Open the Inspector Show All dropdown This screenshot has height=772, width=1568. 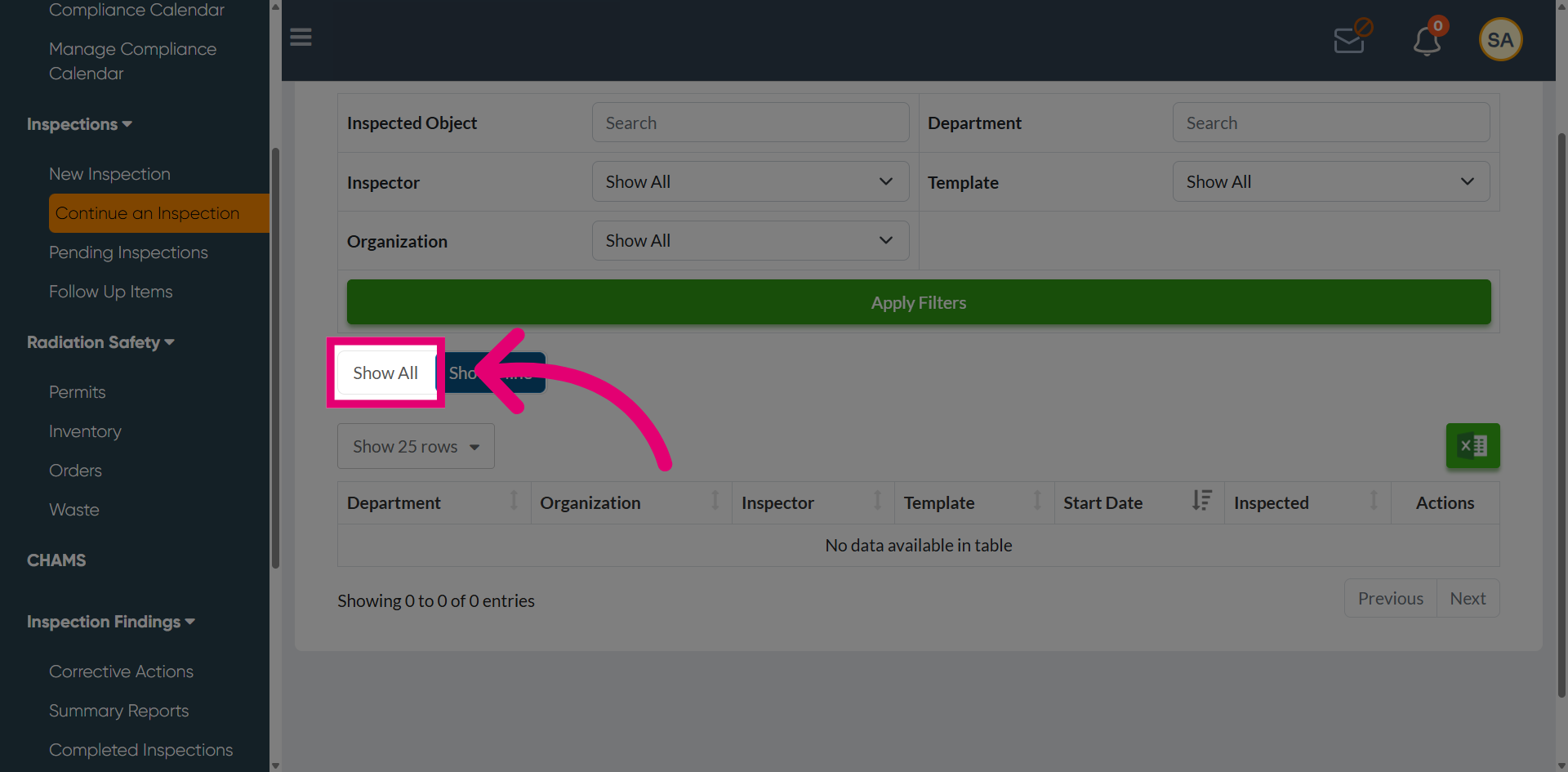click(x=751, y=181)
